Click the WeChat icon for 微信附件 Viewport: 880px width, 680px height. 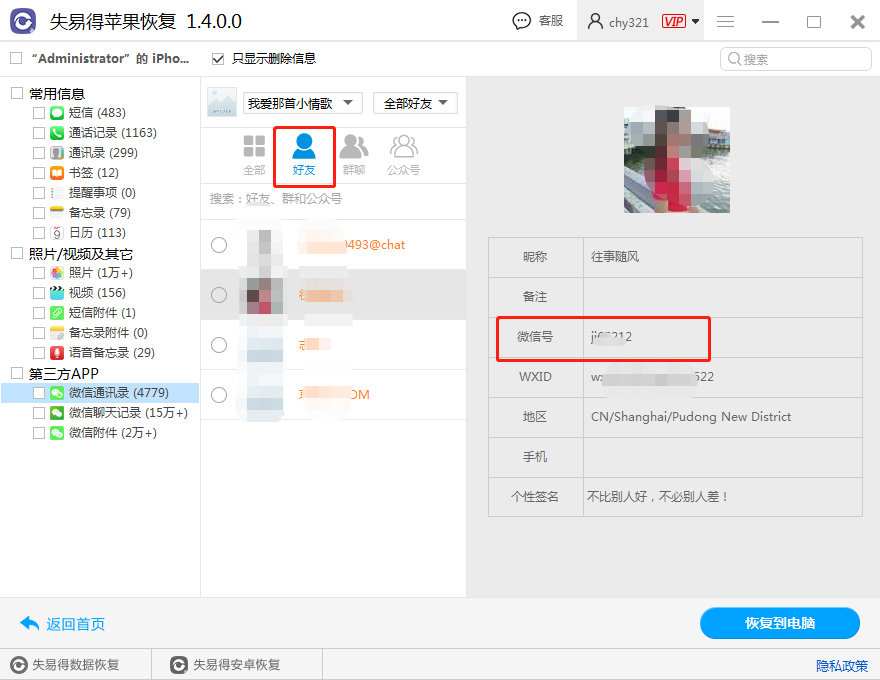57,433
